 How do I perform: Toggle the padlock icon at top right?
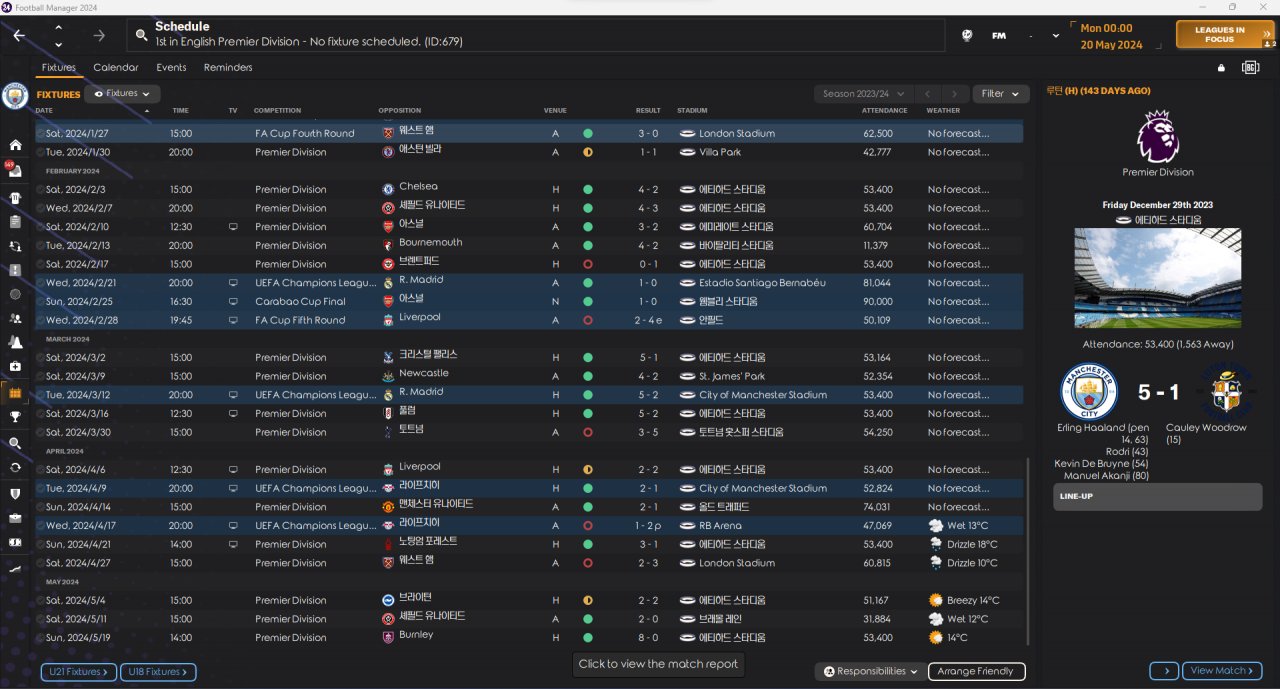click(x=1220, y=68)
